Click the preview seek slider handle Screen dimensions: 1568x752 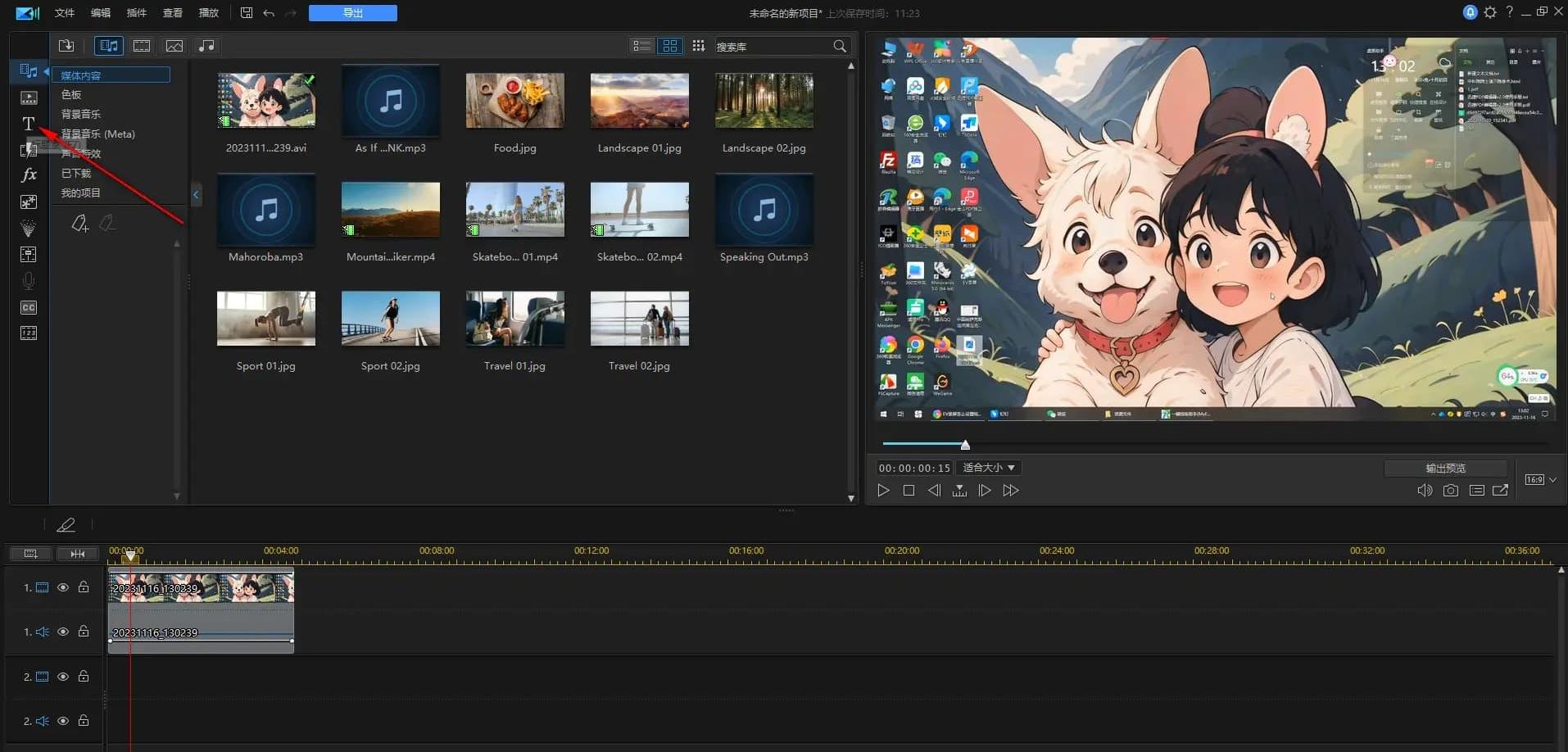pos(965,445)
